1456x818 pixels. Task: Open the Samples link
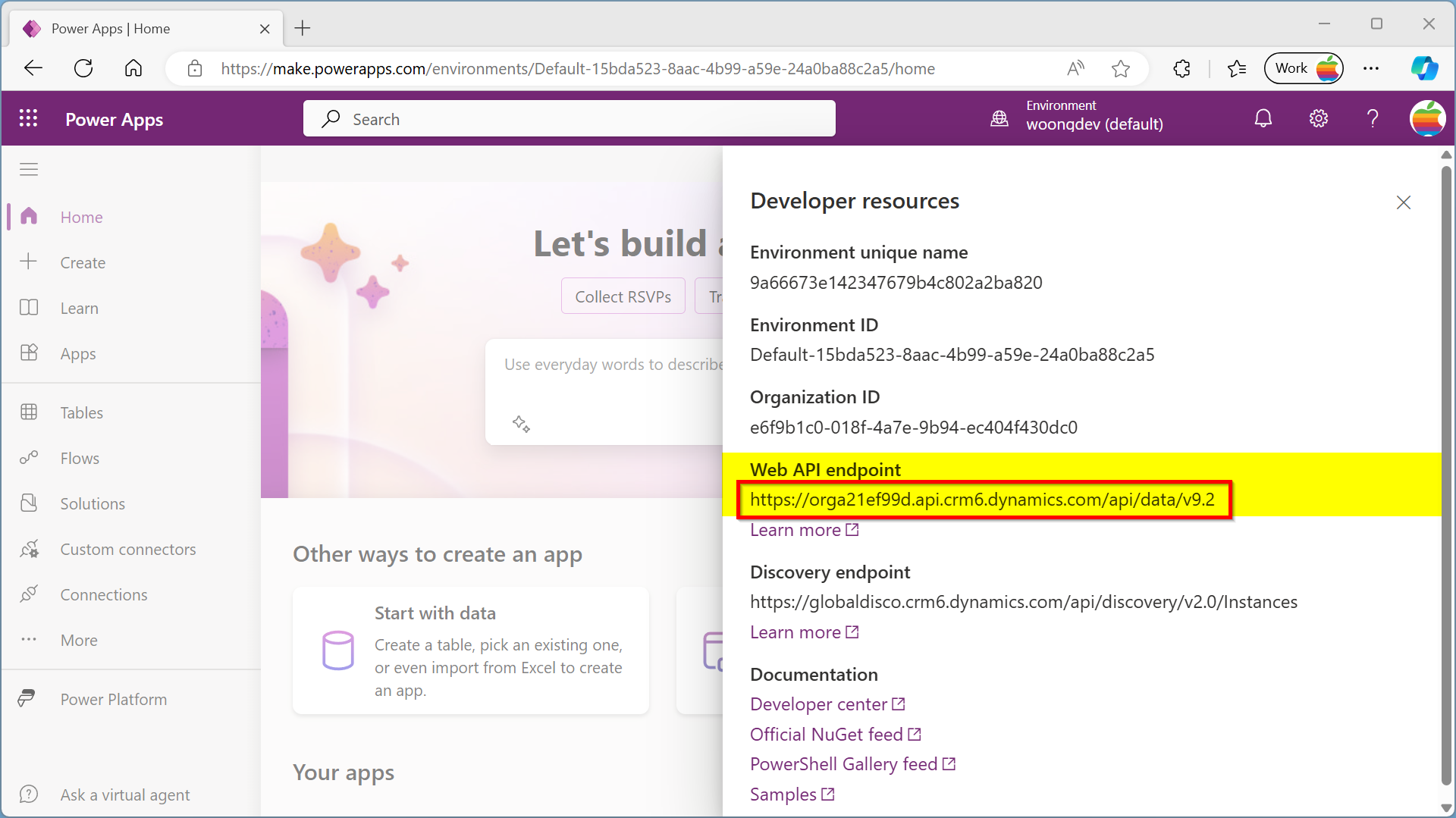(x=792, y=794)
